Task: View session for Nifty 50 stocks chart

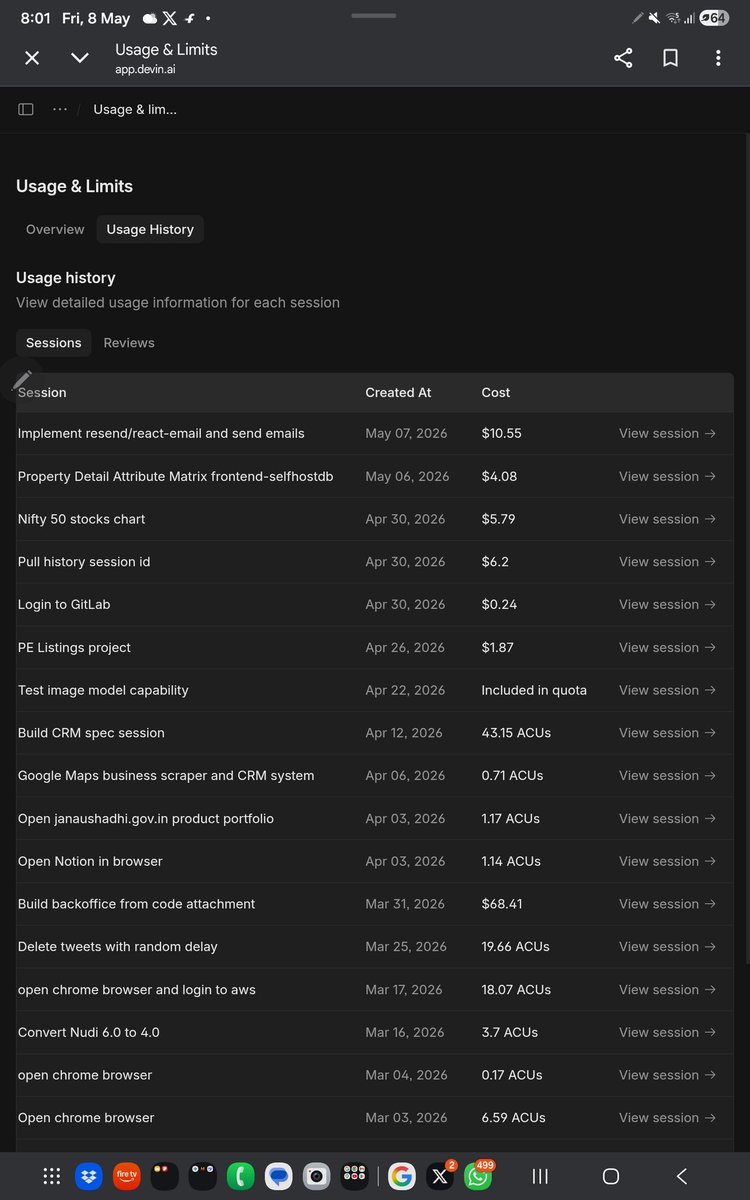Action: pyautogui.click(x=667, y=519)
